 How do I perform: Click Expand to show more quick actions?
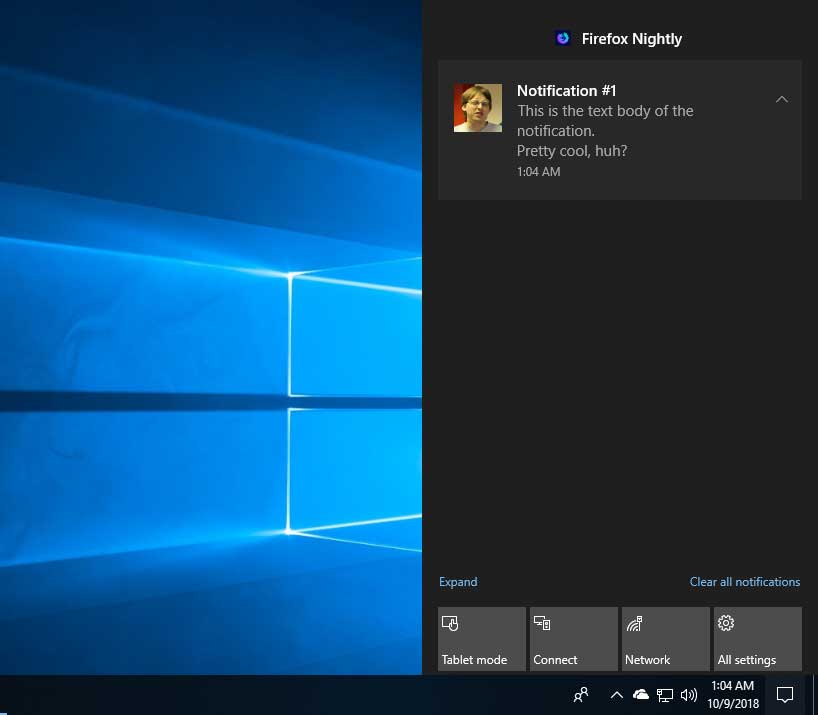tap(458, 582)
